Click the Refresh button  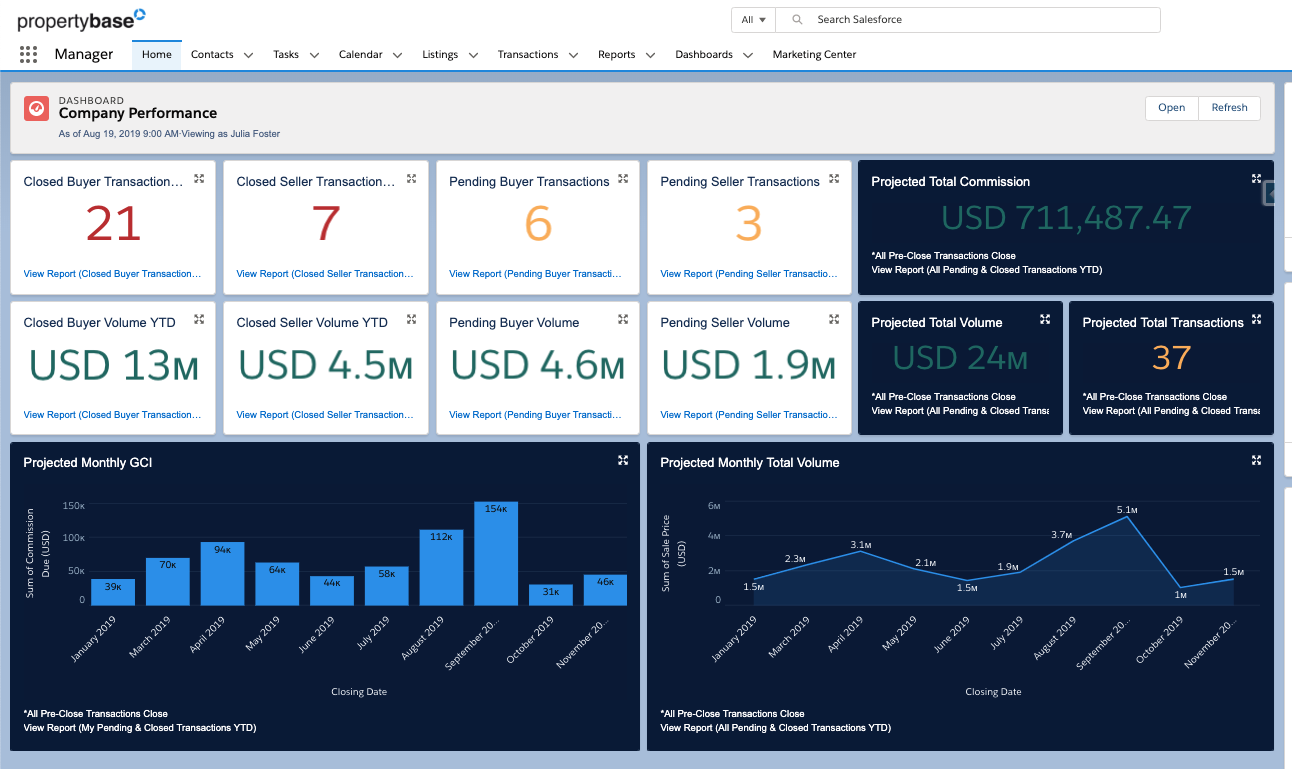1229,107
